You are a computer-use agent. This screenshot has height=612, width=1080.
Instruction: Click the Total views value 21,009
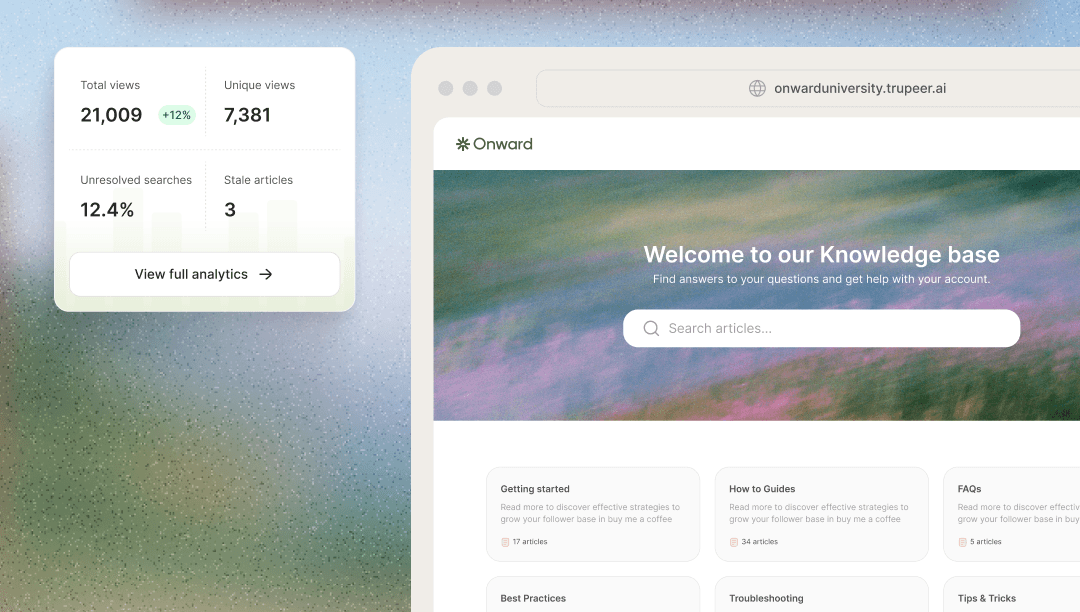click(x=111, y=115)
